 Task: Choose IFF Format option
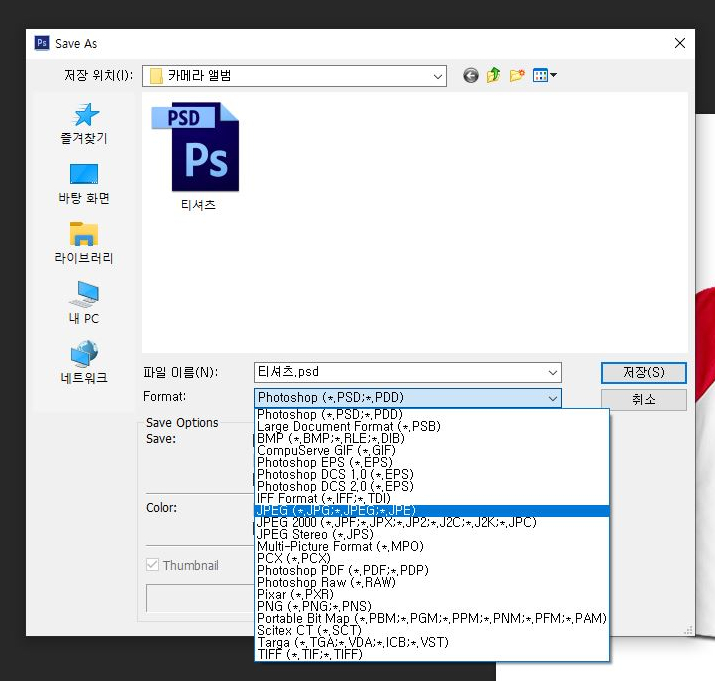click(x=431, y=499)
